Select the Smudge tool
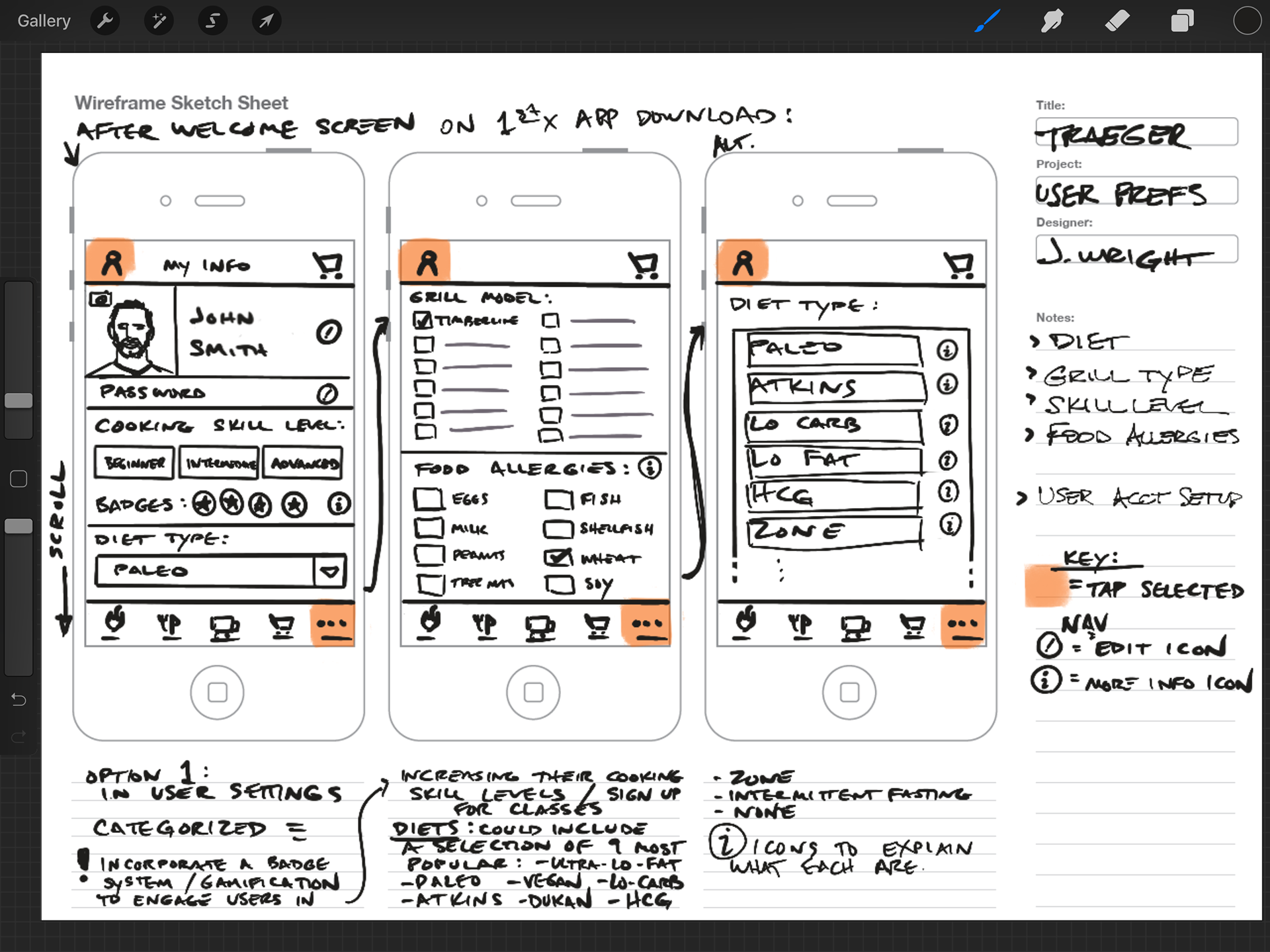Viewport: 1270px width, 952px height. 1052,21
